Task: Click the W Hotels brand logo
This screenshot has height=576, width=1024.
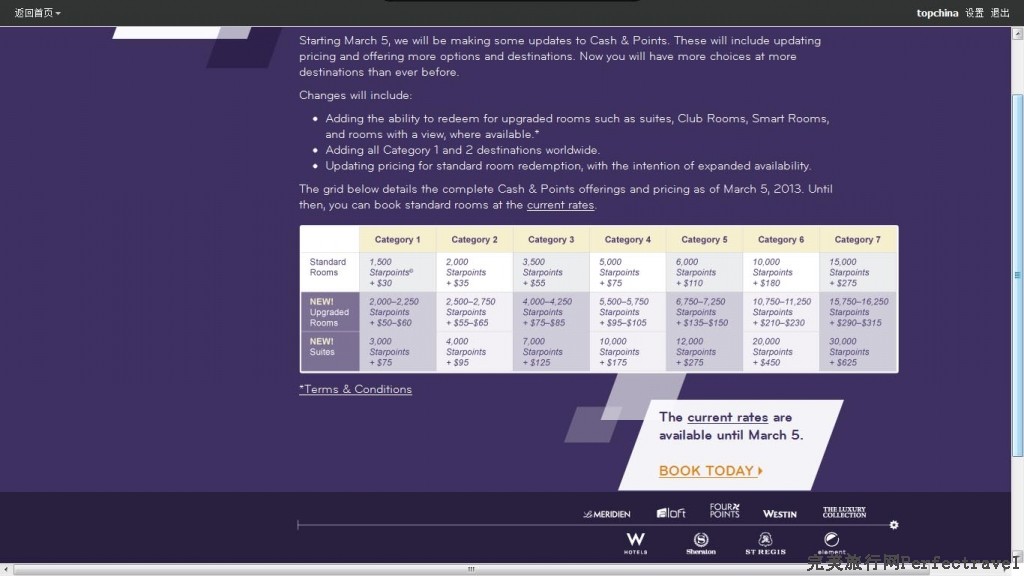Action: 635,543
